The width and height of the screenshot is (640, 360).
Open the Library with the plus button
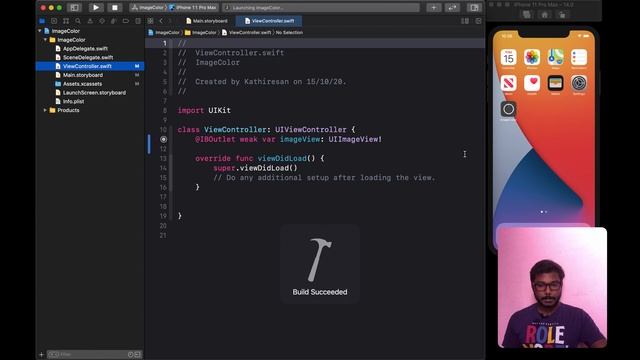(x=433, y=7)
